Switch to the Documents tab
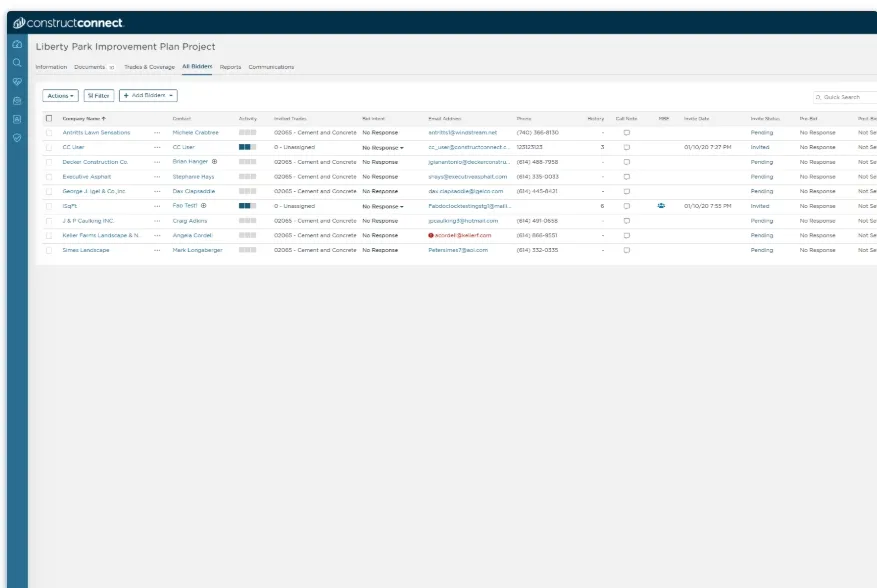This screenshot has width=877, height=588. pos(89,67)
